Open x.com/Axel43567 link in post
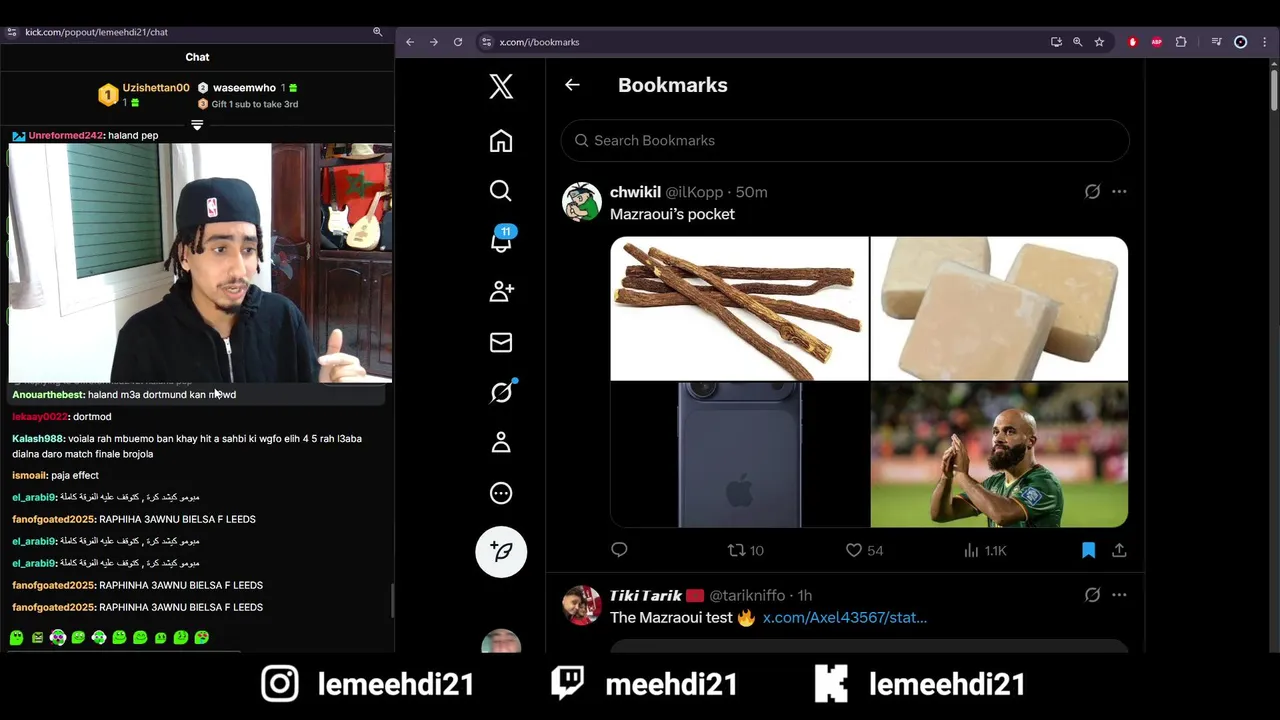Image resolution: width=1280 pixels, height=720 pixels. pos(845,618)
